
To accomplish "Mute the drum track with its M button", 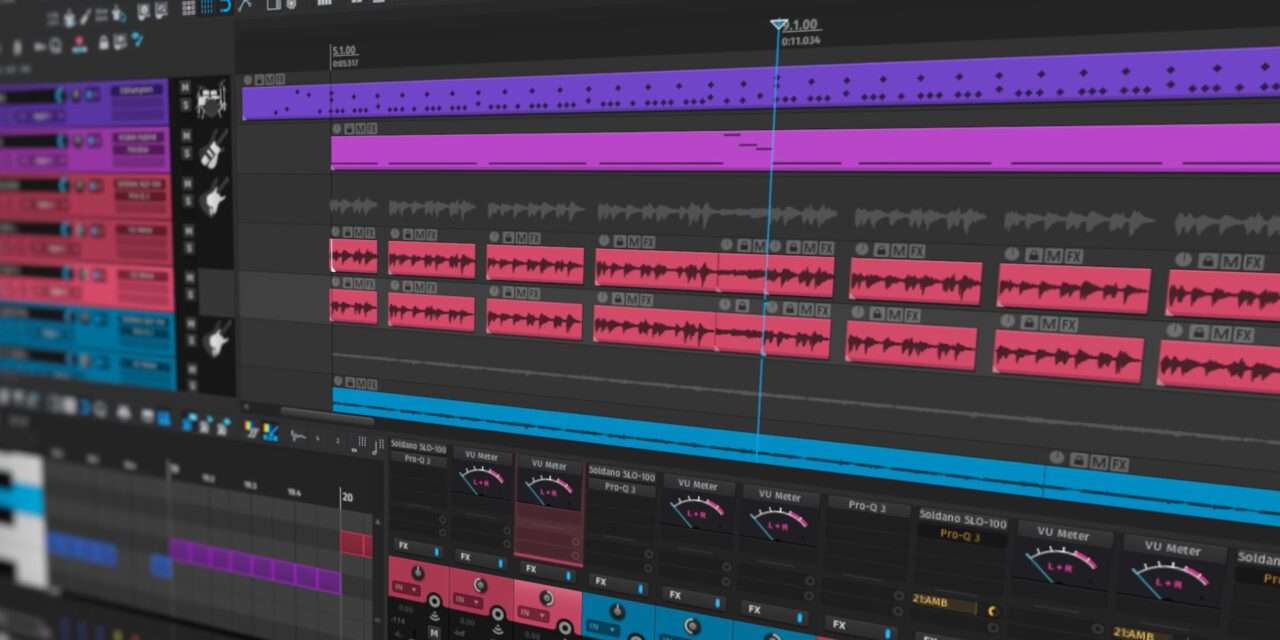I will (x=185, y=87).
